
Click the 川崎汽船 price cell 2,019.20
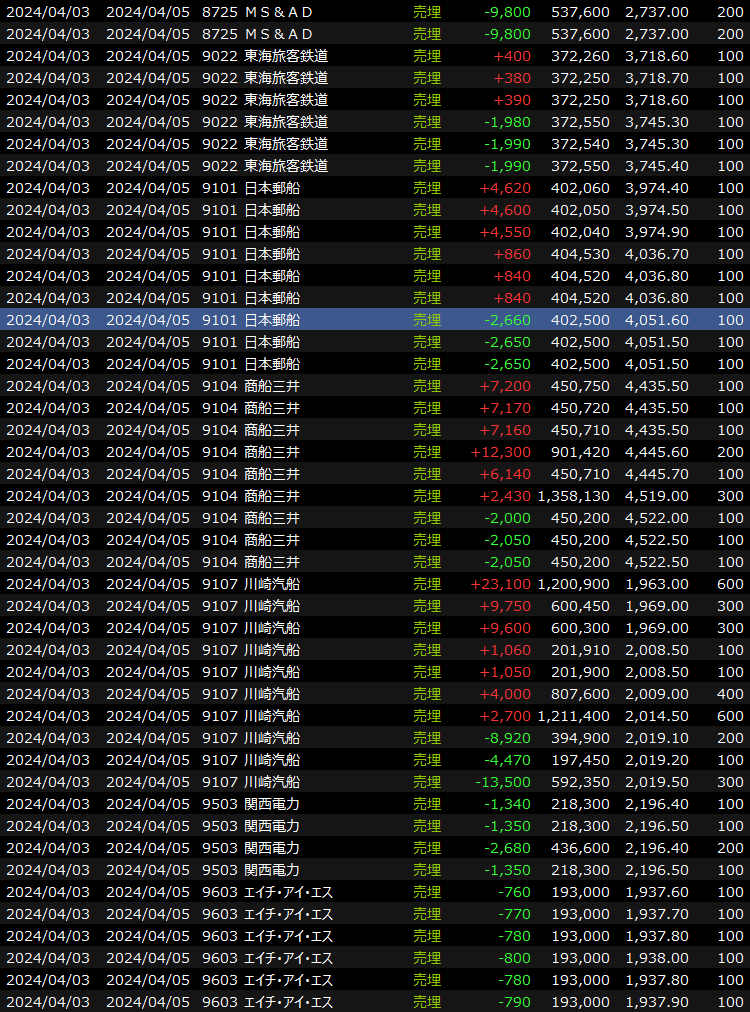coord(656,760)
